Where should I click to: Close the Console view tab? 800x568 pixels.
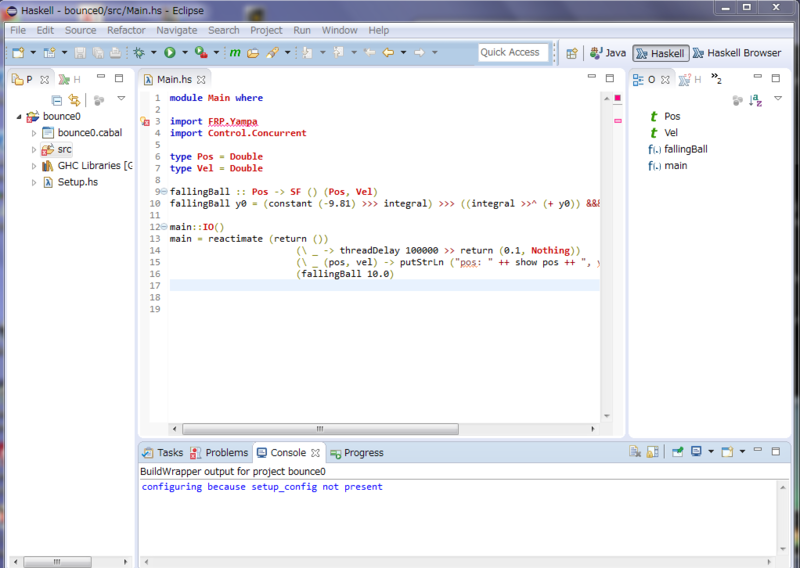[x=315, y=453]
